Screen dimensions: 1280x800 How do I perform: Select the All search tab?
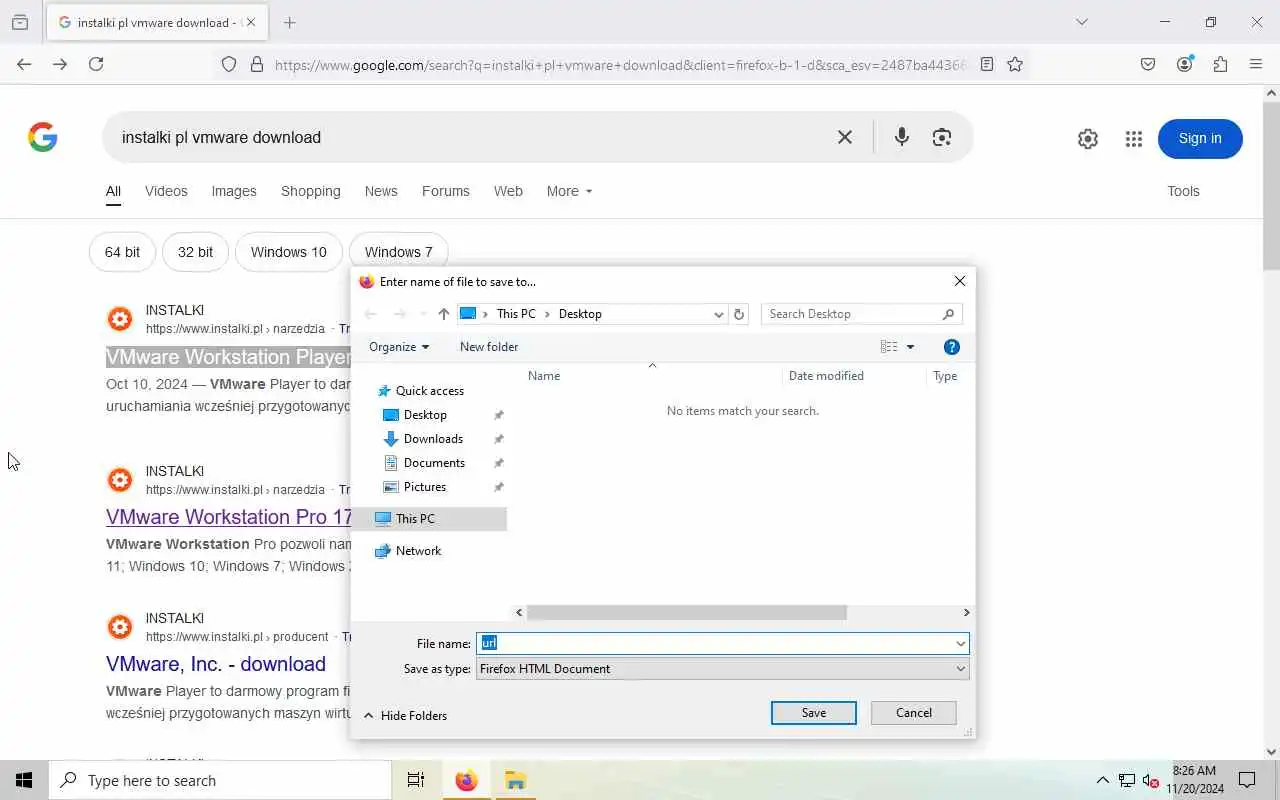(113, 191)
